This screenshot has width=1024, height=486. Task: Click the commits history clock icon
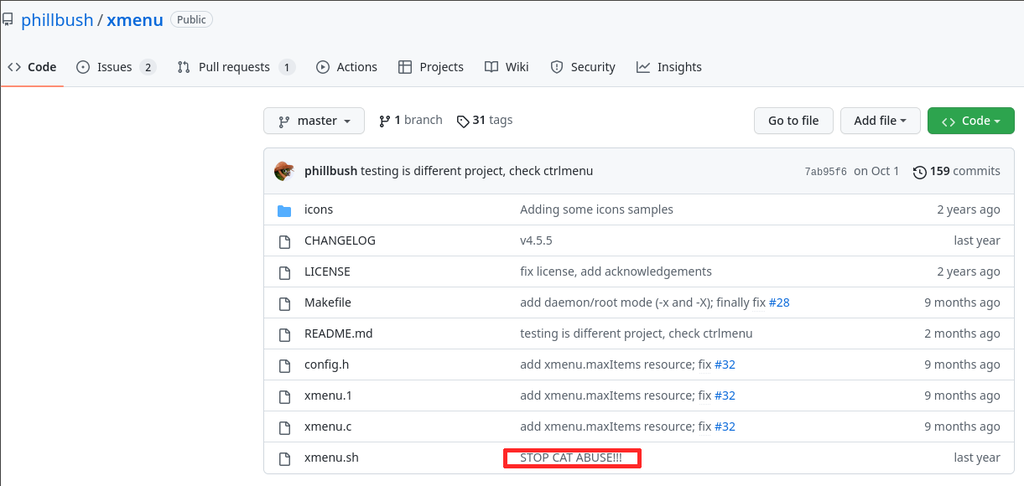pos(919,172)
